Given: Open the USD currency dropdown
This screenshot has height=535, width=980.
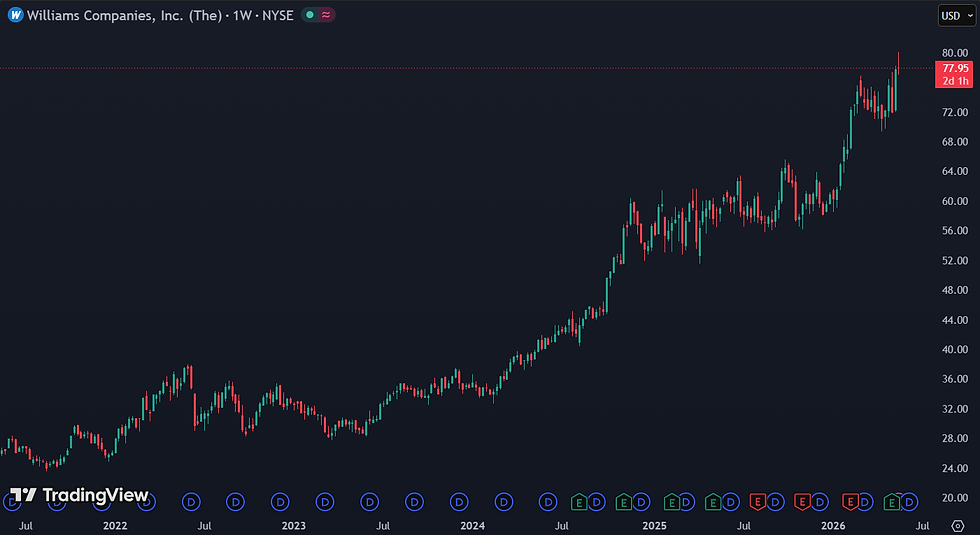Looking at the screenshot, I should tap(956, 16).
